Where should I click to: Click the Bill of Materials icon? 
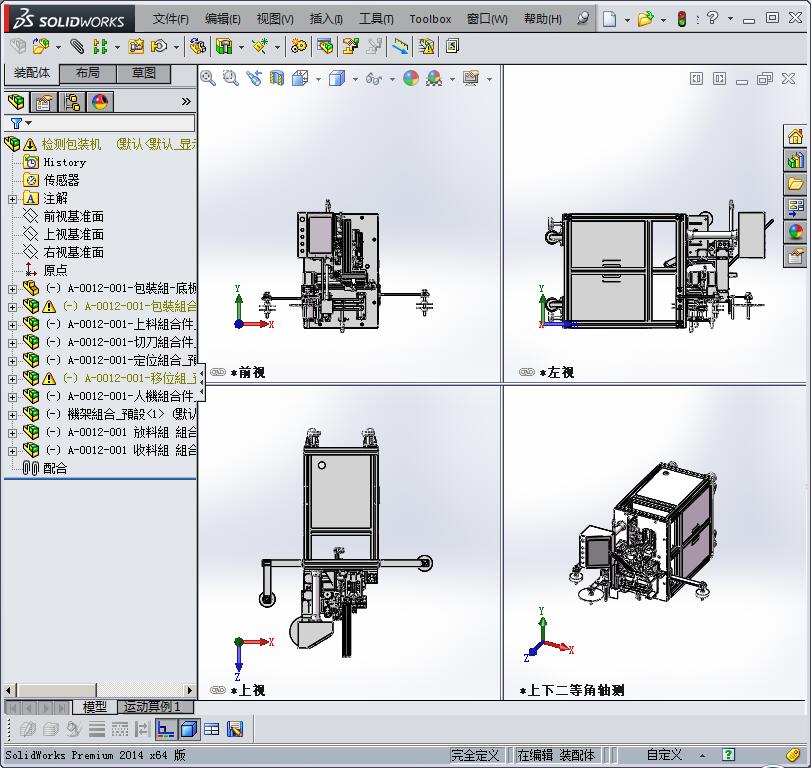pos(325,47)
